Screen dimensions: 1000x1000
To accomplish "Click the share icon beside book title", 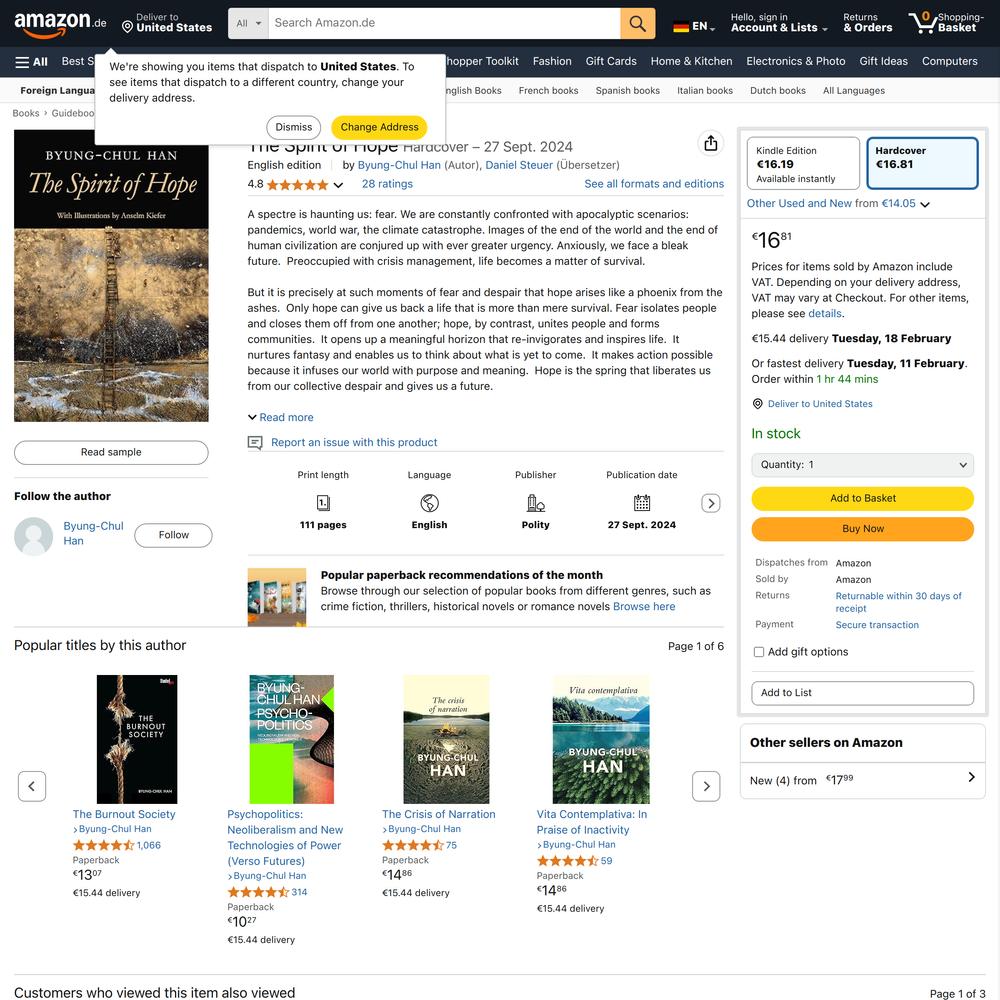I will tap(710, 143).
